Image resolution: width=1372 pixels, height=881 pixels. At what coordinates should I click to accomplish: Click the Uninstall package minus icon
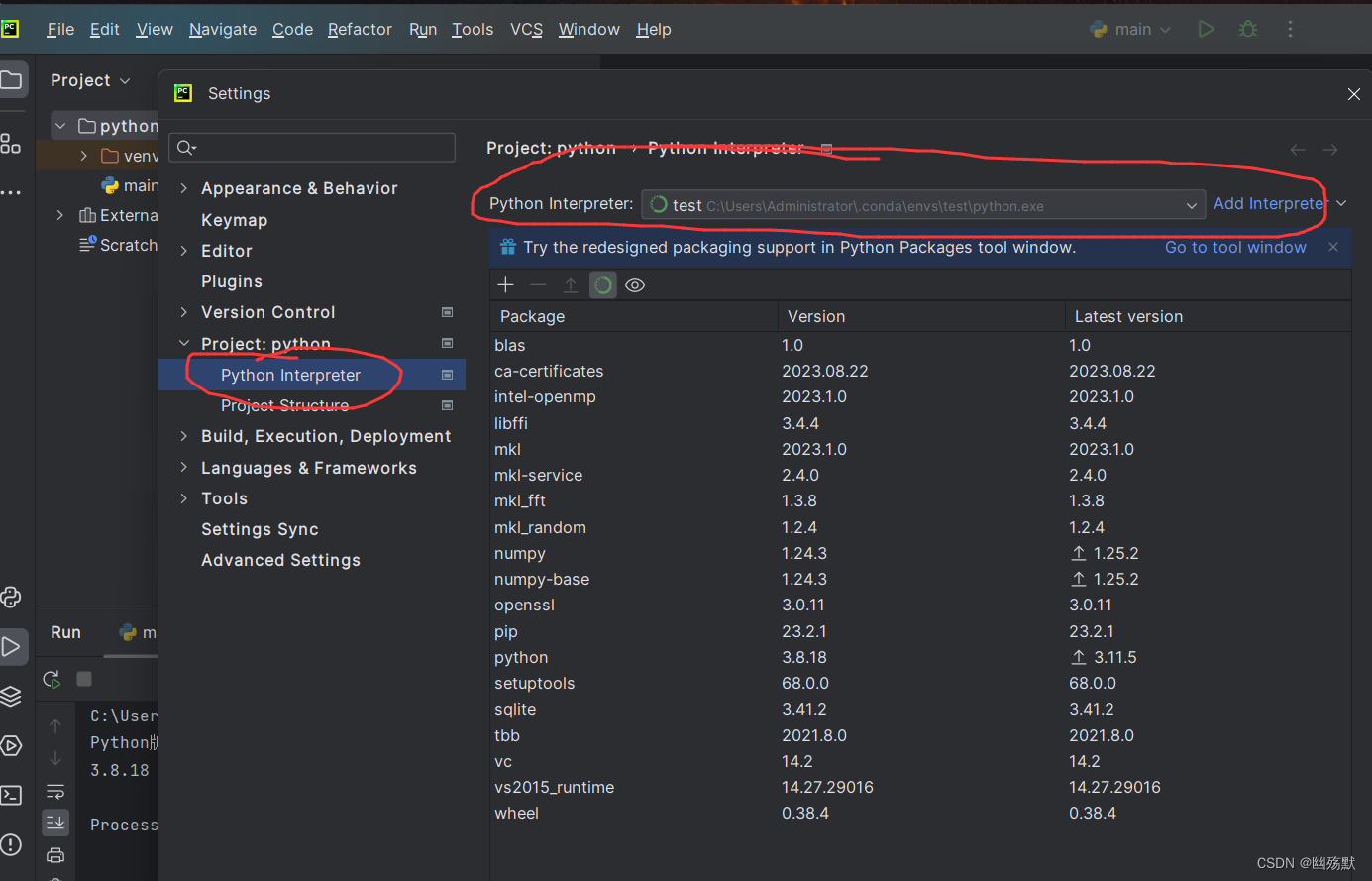pos(538,285)
